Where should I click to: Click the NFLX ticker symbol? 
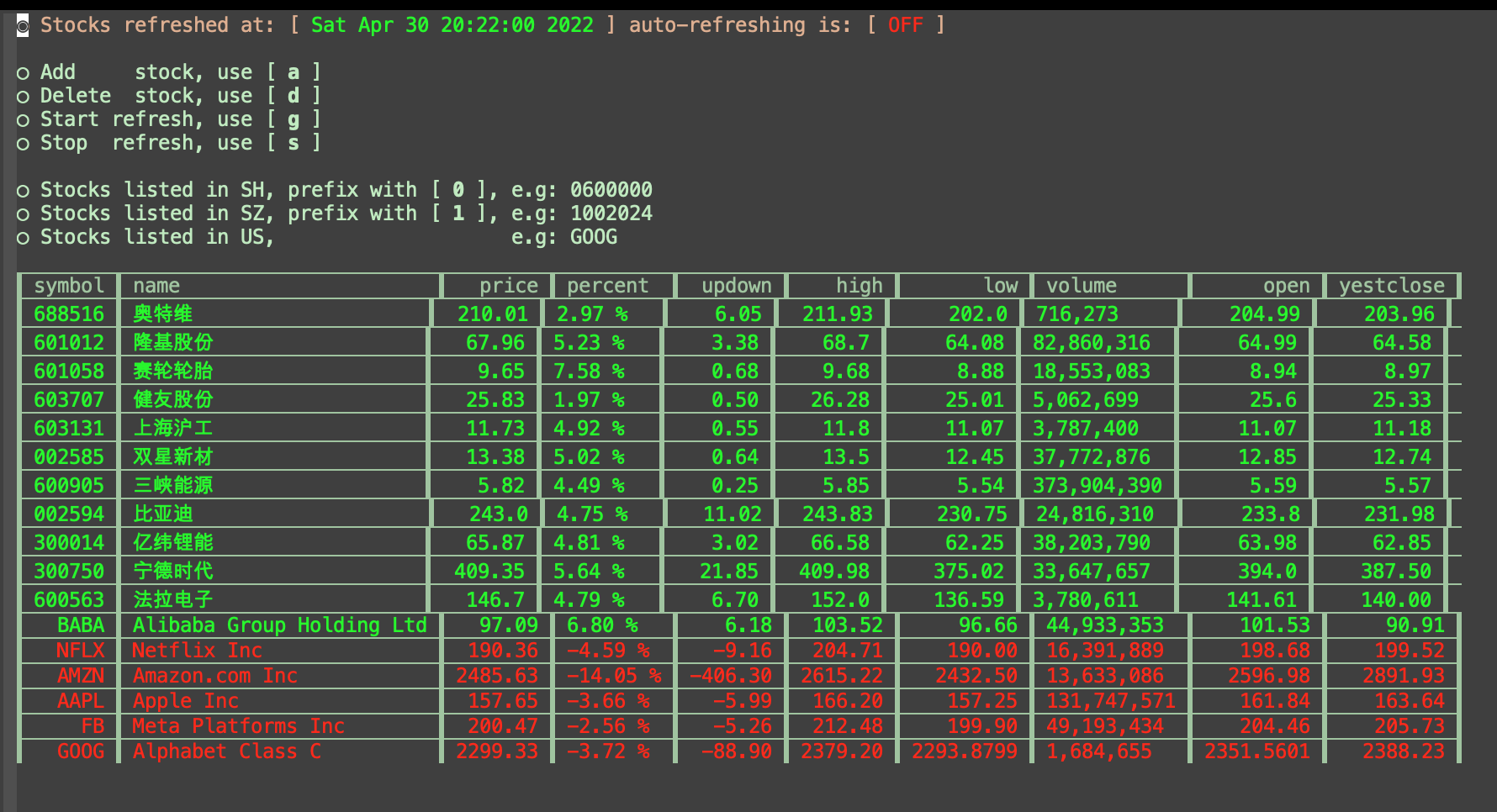point(81,651)
